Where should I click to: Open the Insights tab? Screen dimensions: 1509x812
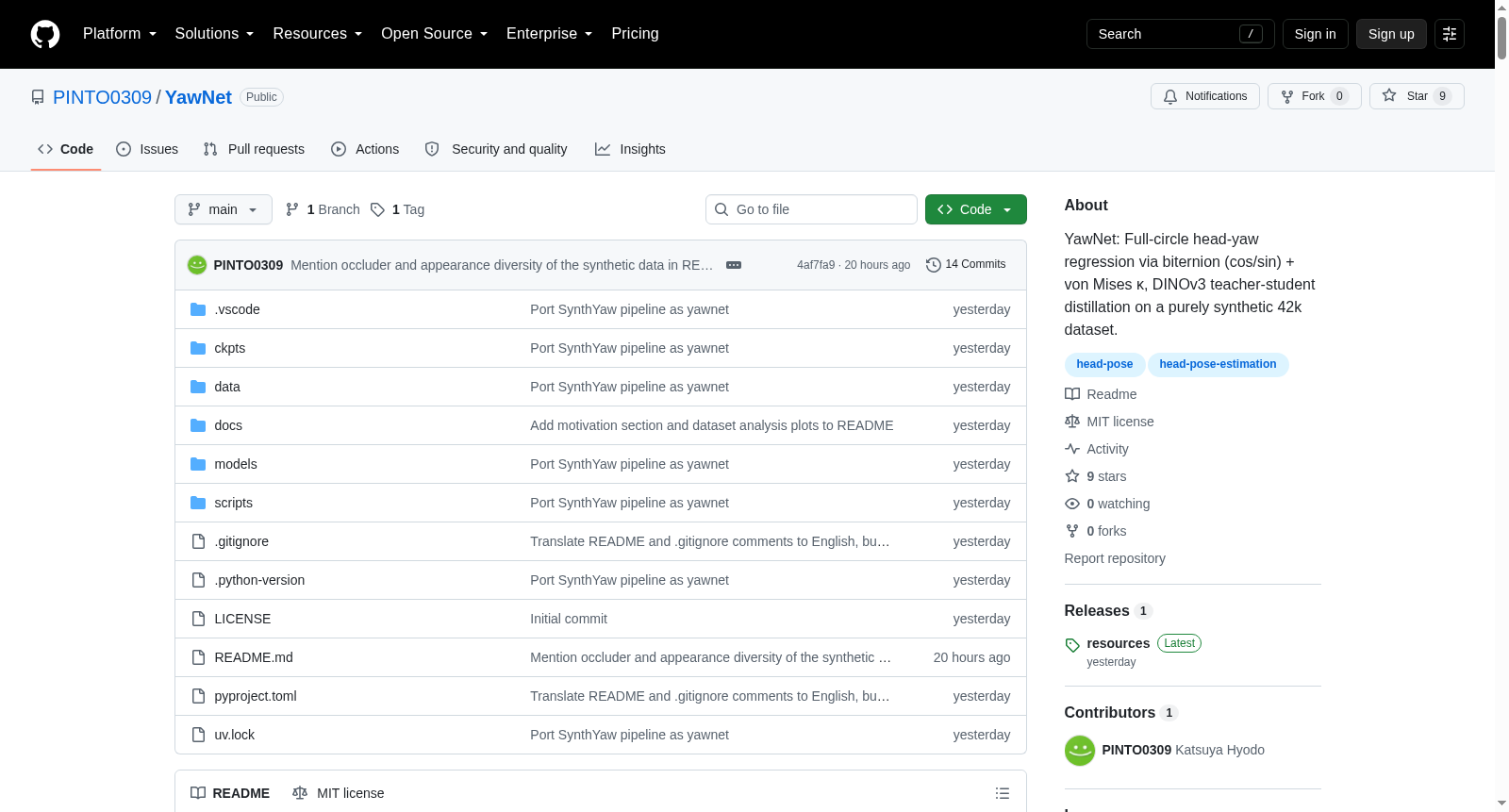click(x=630, y=149)
